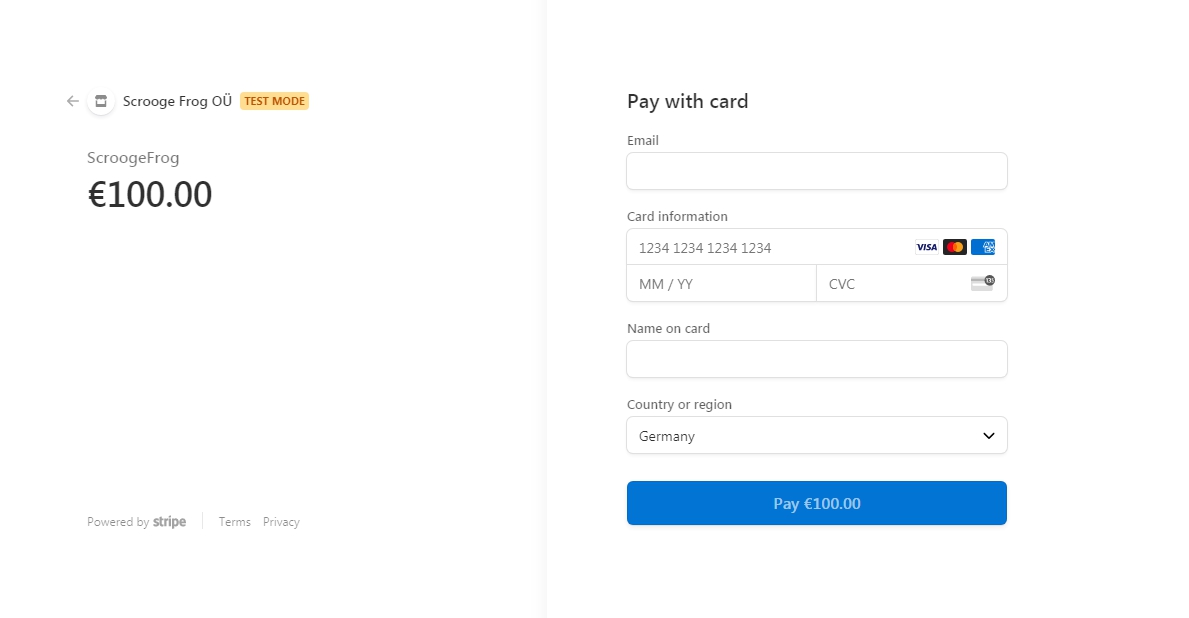Click the CVC card hint icon
Viewport: 1189px width, 618px height.
pos(983,283)
